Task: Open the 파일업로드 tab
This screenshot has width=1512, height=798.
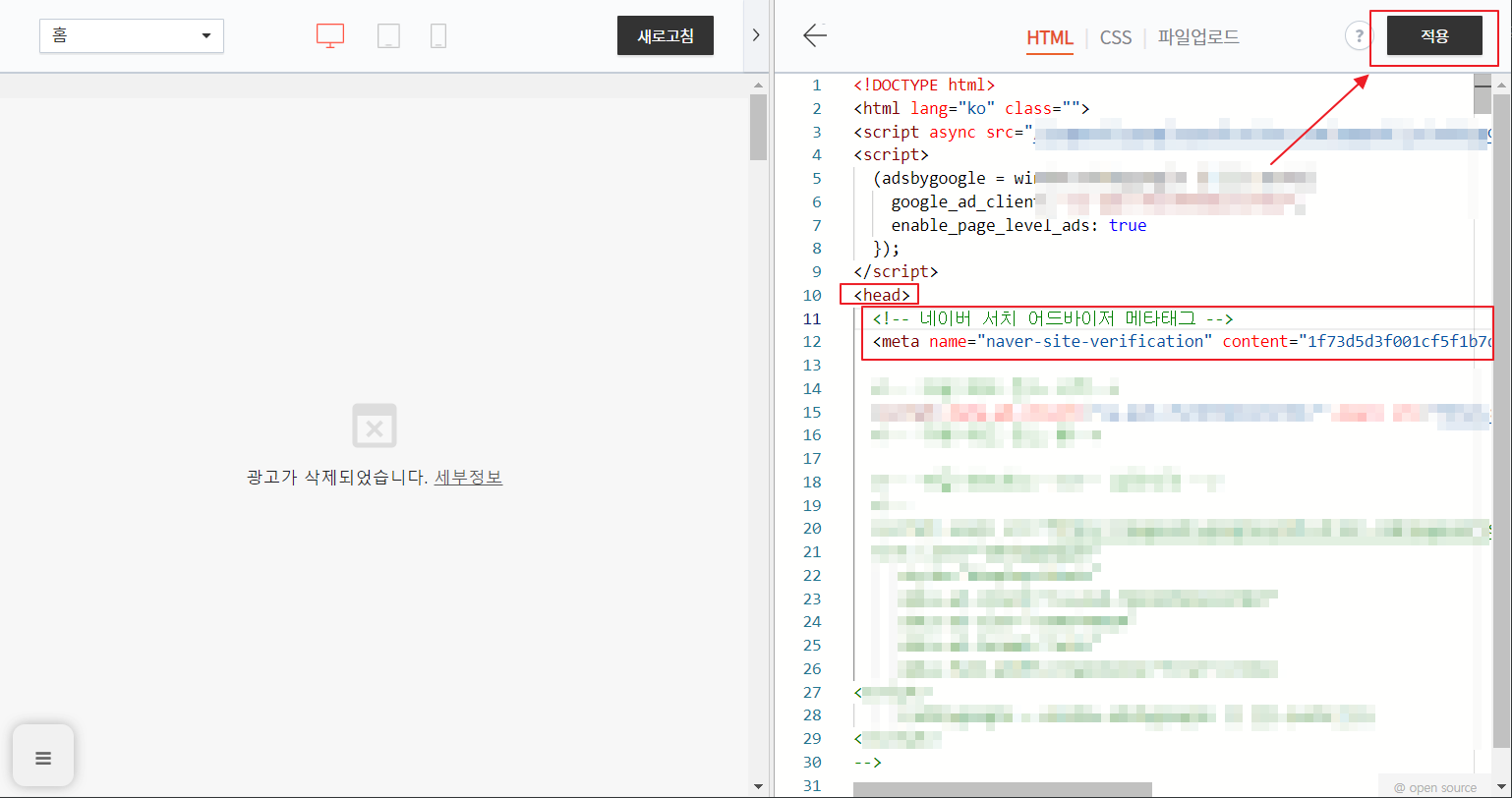Action: pyautogui.click(x=1198, y=37)
